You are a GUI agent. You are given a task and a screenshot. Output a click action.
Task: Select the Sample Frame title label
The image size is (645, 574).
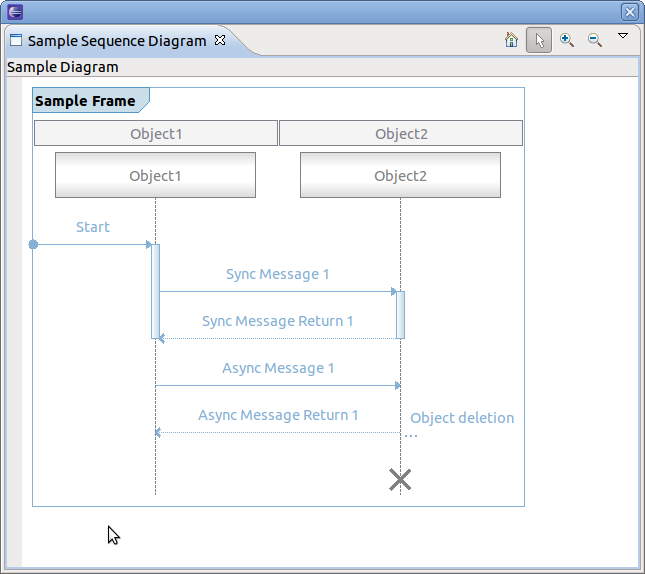(86, 101)
